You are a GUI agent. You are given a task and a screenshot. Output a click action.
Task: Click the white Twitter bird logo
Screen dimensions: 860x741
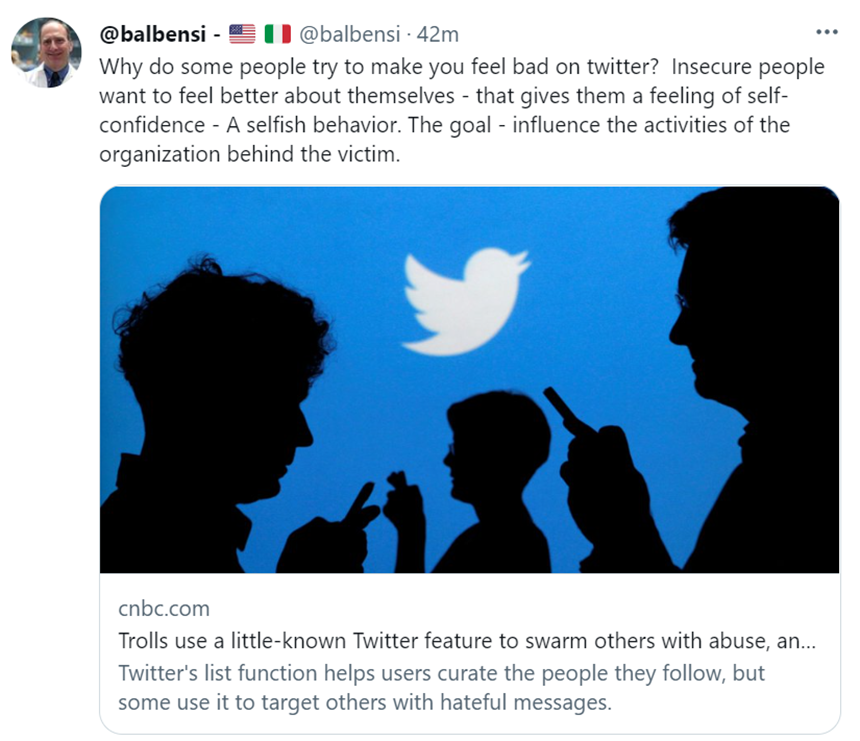[x=465, y=298]
